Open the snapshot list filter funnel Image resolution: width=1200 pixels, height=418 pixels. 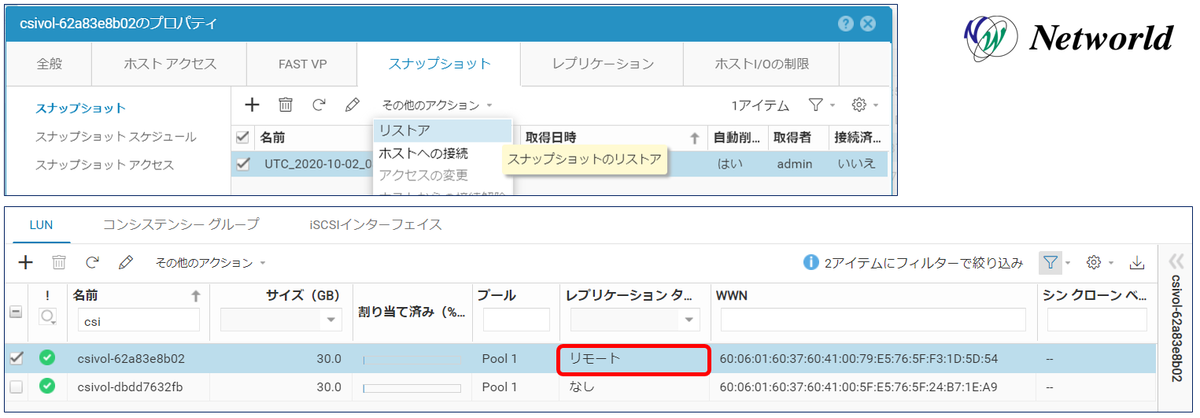(816, 104)
